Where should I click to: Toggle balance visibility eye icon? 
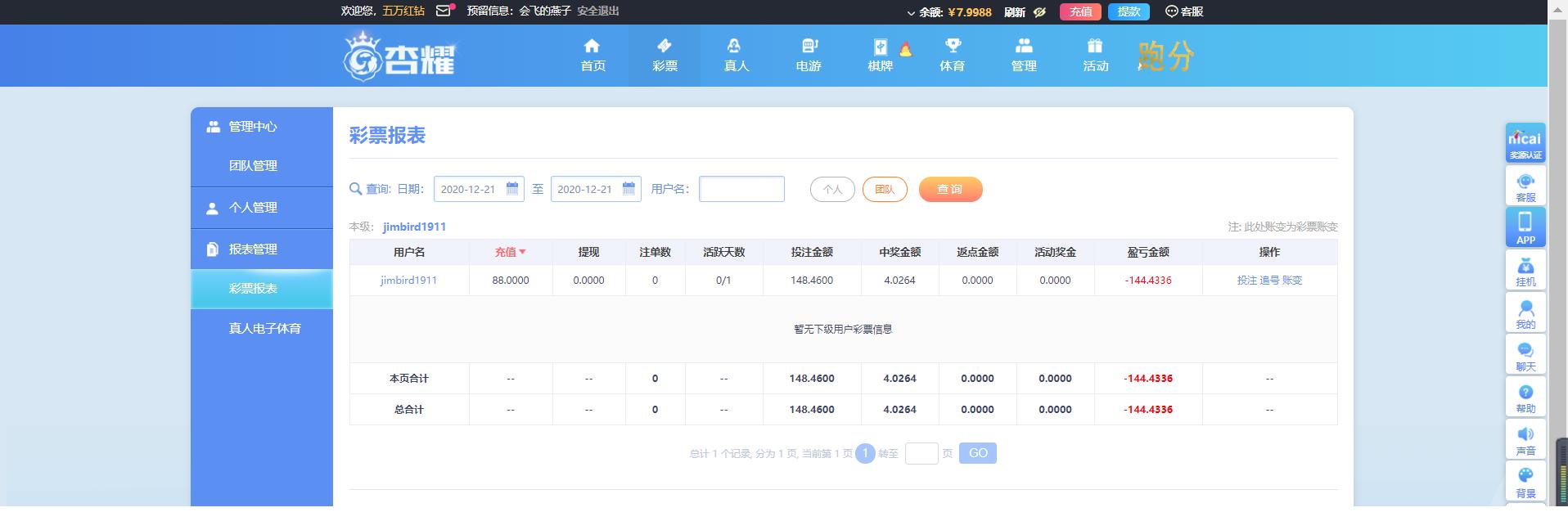click(1039, 11)
